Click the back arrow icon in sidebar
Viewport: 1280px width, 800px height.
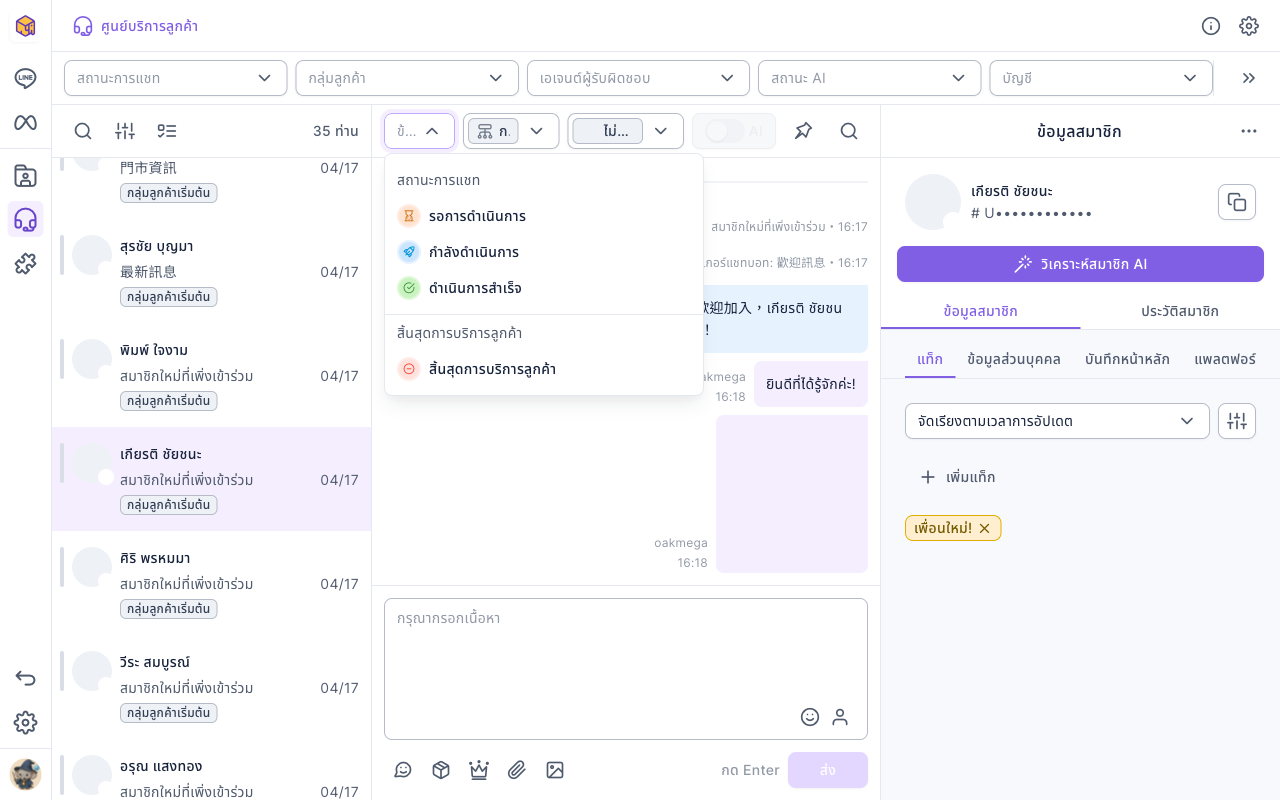(26, 678)
